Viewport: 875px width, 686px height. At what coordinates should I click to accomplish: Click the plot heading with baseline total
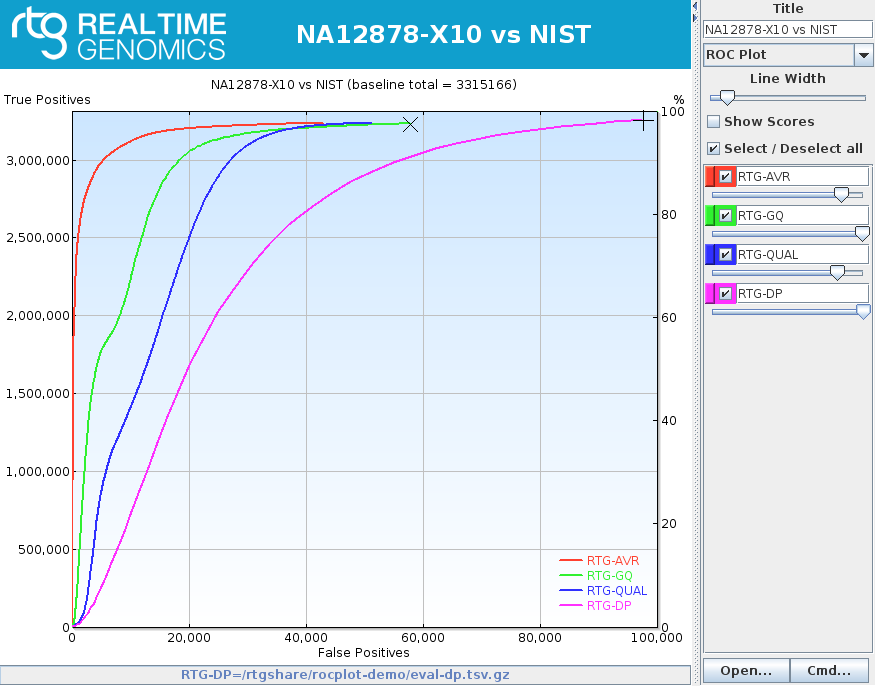coord(364,85)
